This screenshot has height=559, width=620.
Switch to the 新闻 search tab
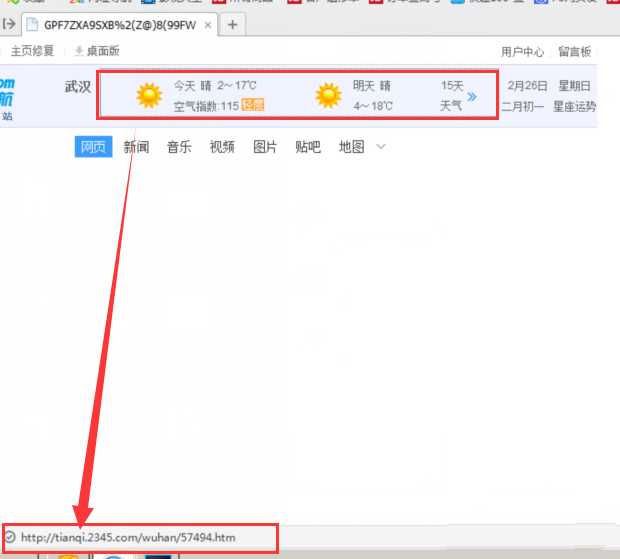(x=136, y=147)
